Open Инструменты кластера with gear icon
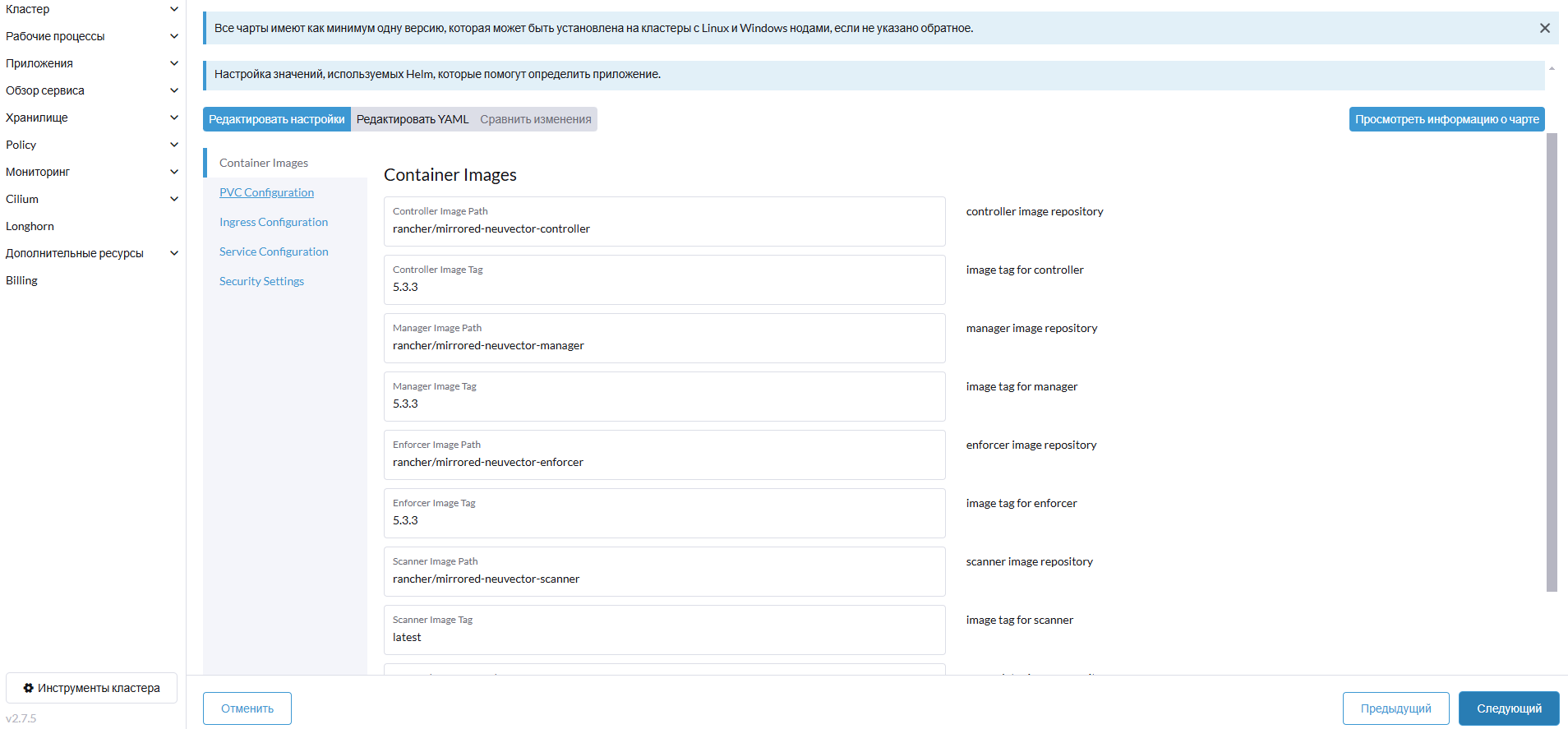Image resolution: width=1568 pixels, height=729 pixels. (91, 688)
